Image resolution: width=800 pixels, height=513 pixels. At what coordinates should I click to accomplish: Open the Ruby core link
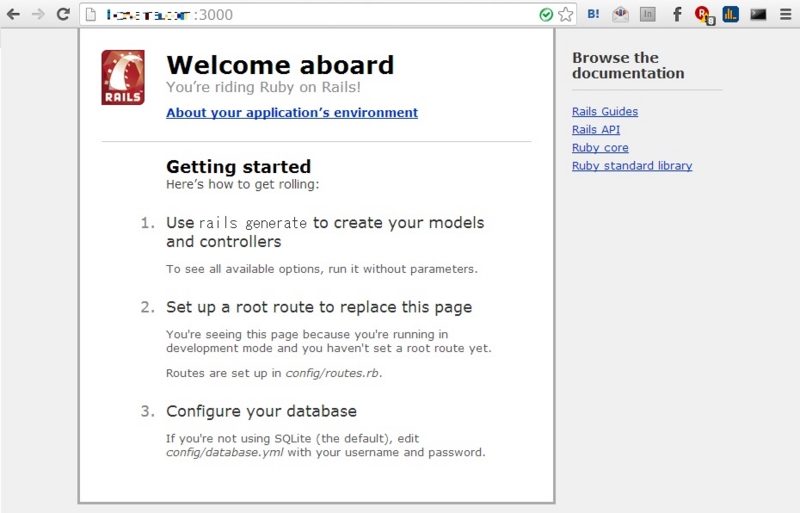pos(600,148)
